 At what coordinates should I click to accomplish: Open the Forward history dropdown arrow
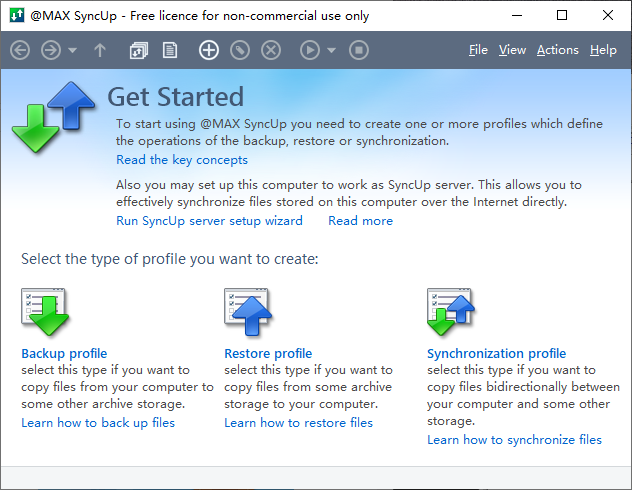tap(73, 50)
